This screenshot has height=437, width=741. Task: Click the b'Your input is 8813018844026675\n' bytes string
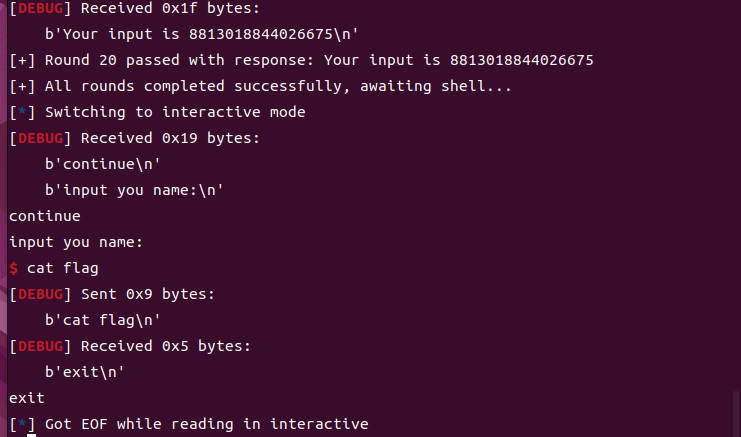coord(202,35)
